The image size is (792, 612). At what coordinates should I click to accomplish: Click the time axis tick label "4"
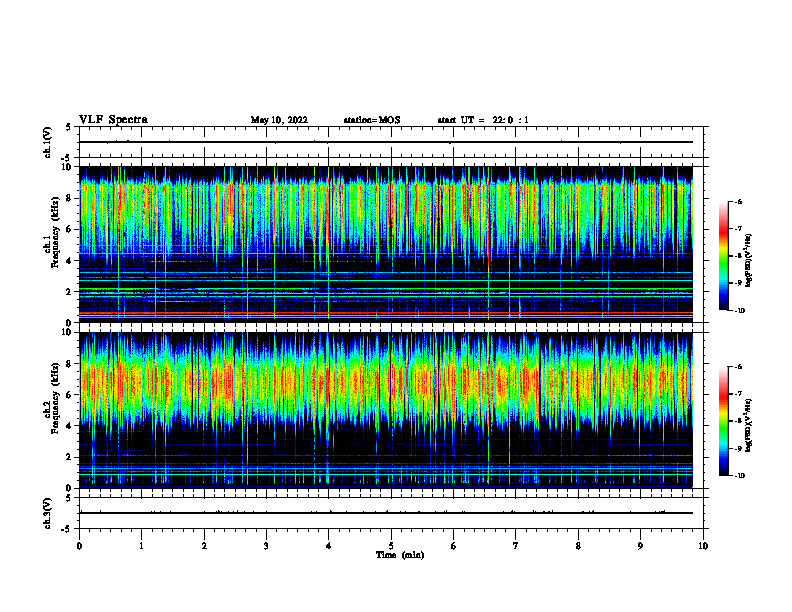[x=329, y=546]
